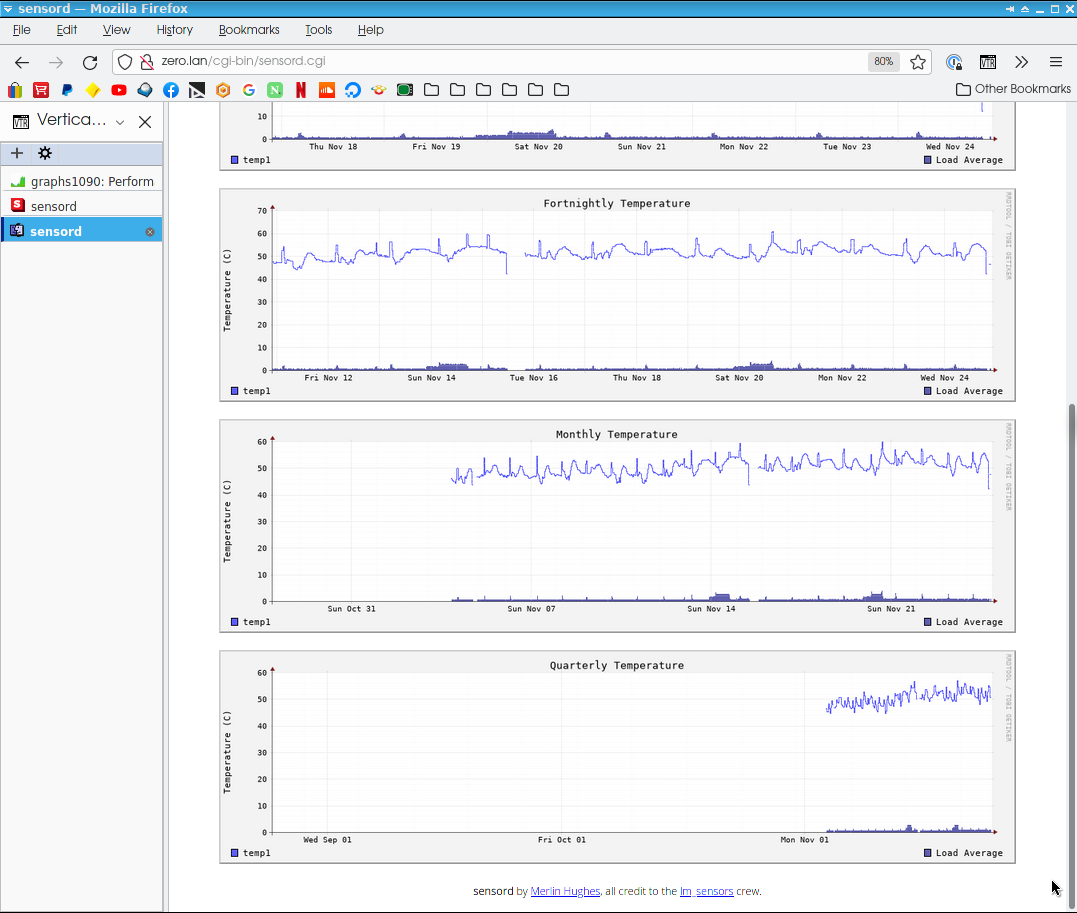This screenshot has height=913, width=1077.
Task: Switch to graphs1090: Perform tab
Action: 82,181
